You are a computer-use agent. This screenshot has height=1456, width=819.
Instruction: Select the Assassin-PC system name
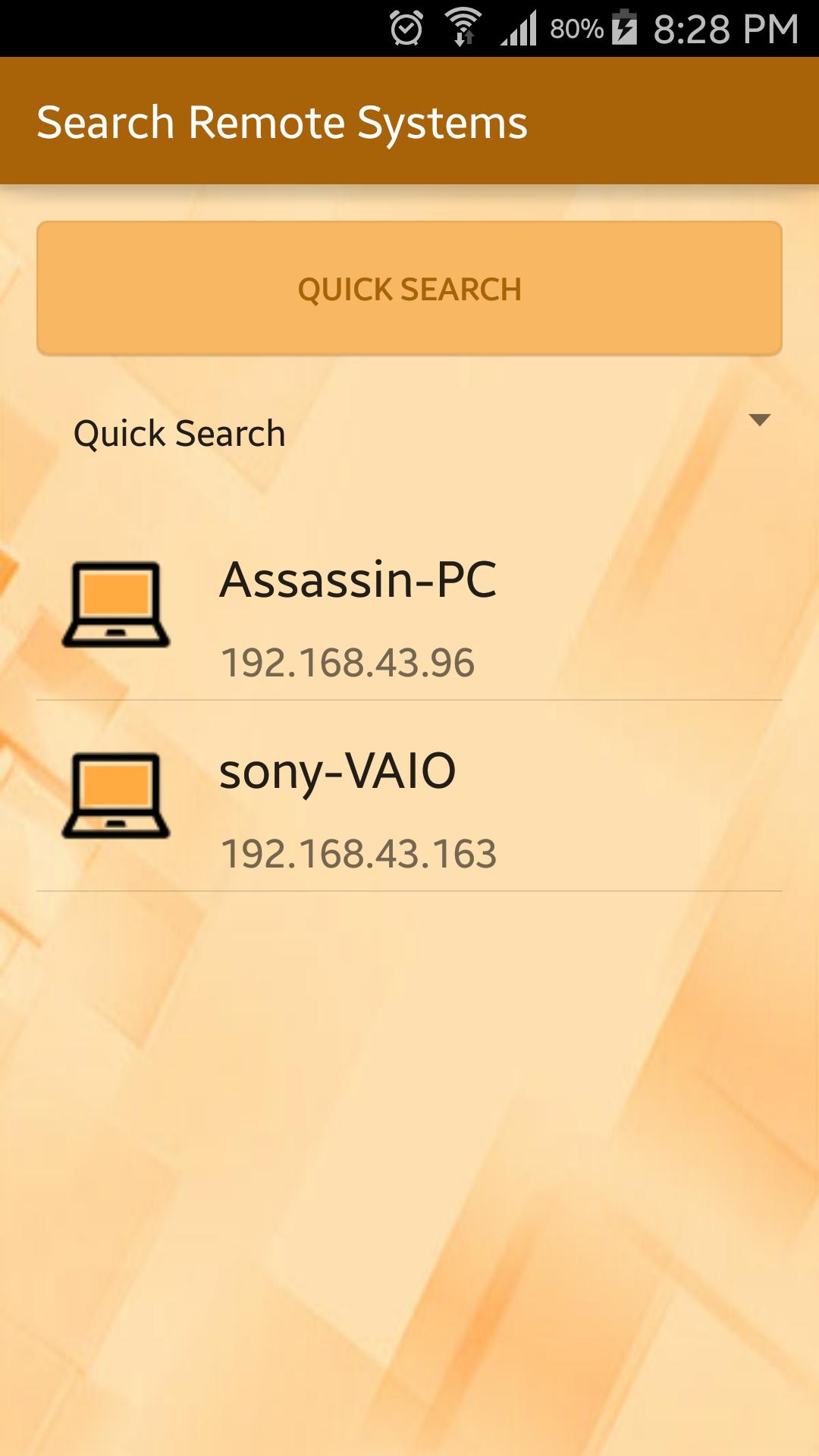tap(358, 580)
